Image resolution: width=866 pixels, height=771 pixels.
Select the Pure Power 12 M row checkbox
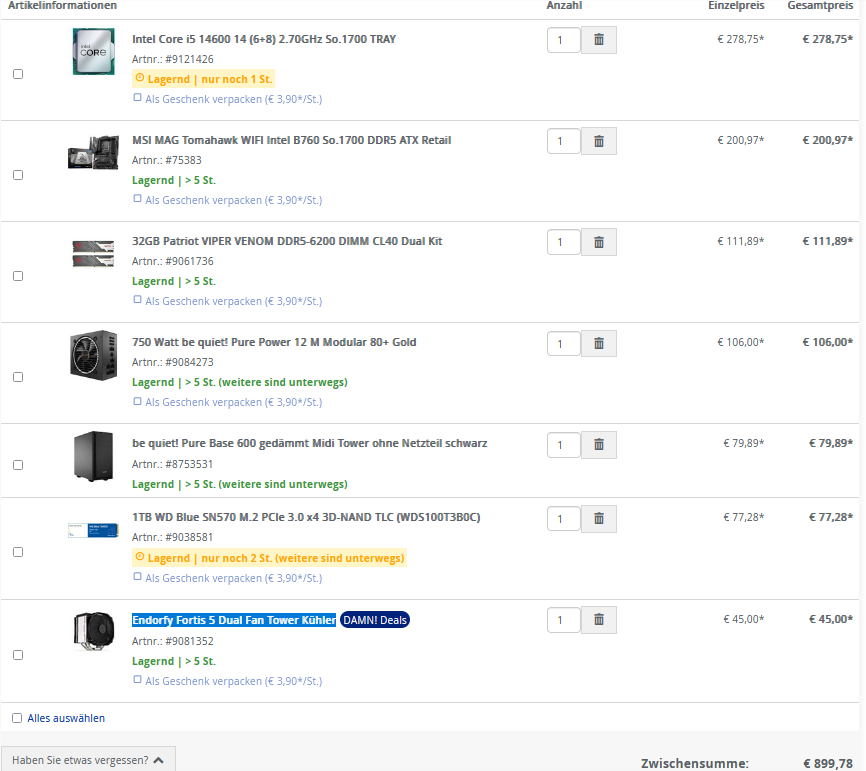(x=18, y=377)
